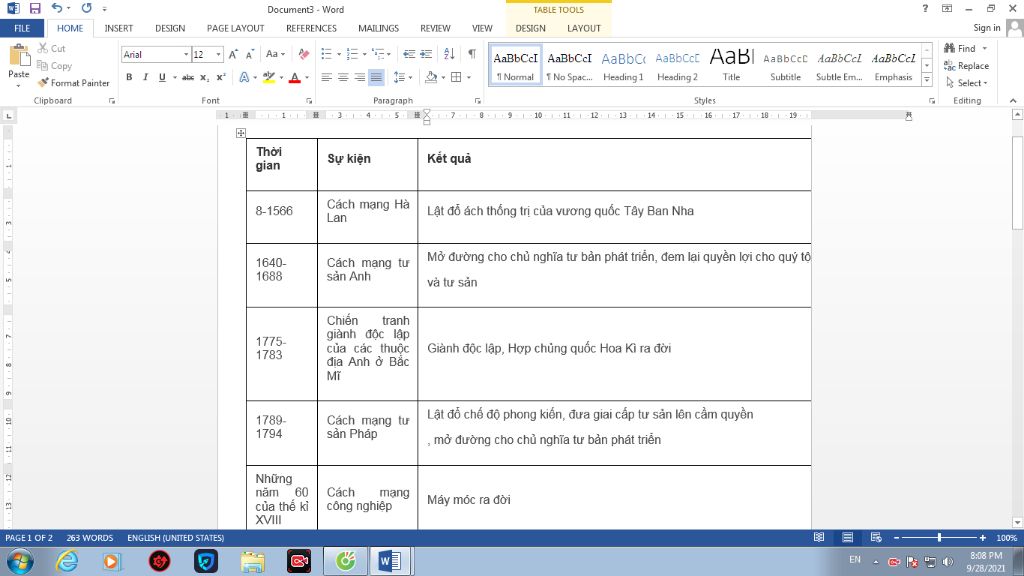Switch to Web Layout view
Image resolution: width=1024 pixels, height=576 pixels.
[x=876, y=537]
